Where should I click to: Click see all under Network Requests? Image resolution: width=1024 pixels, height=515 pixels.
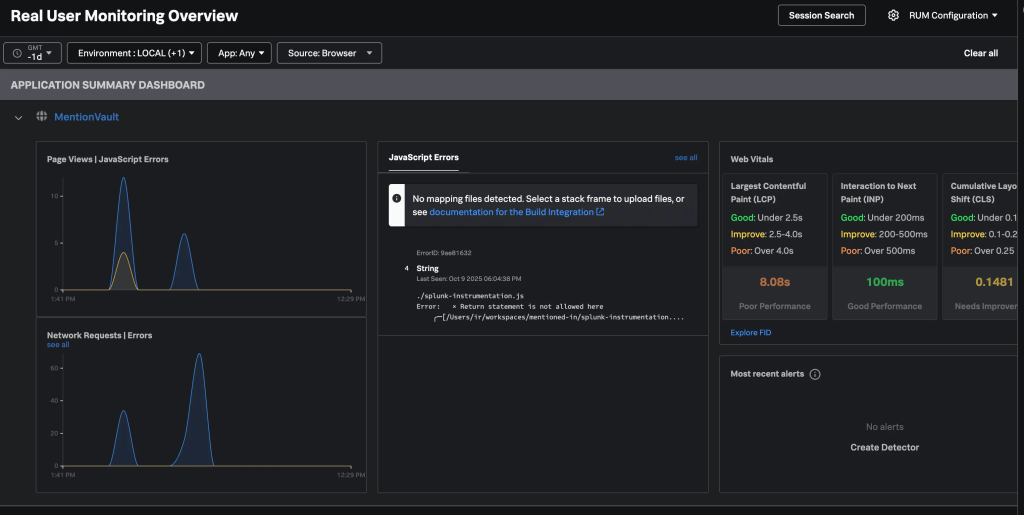58,345
